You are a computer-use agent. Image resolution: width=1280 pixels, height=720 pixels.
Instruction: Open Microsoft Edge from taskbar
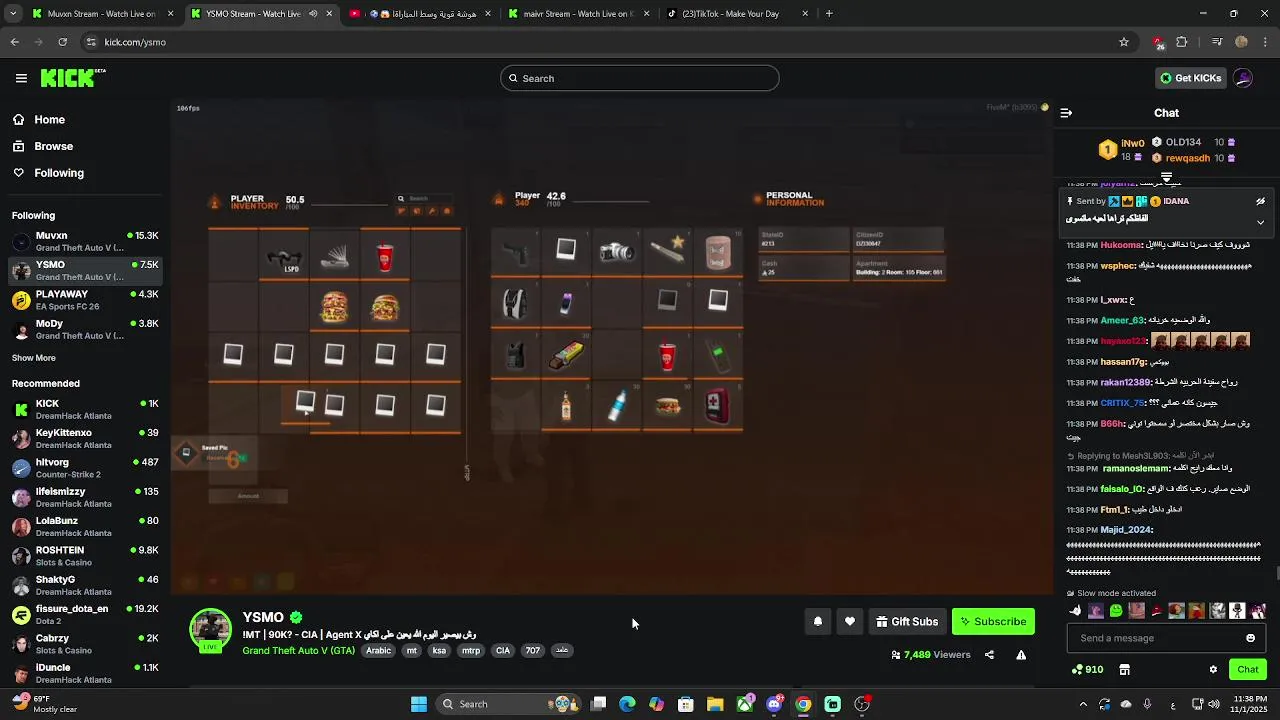point(627,704)
